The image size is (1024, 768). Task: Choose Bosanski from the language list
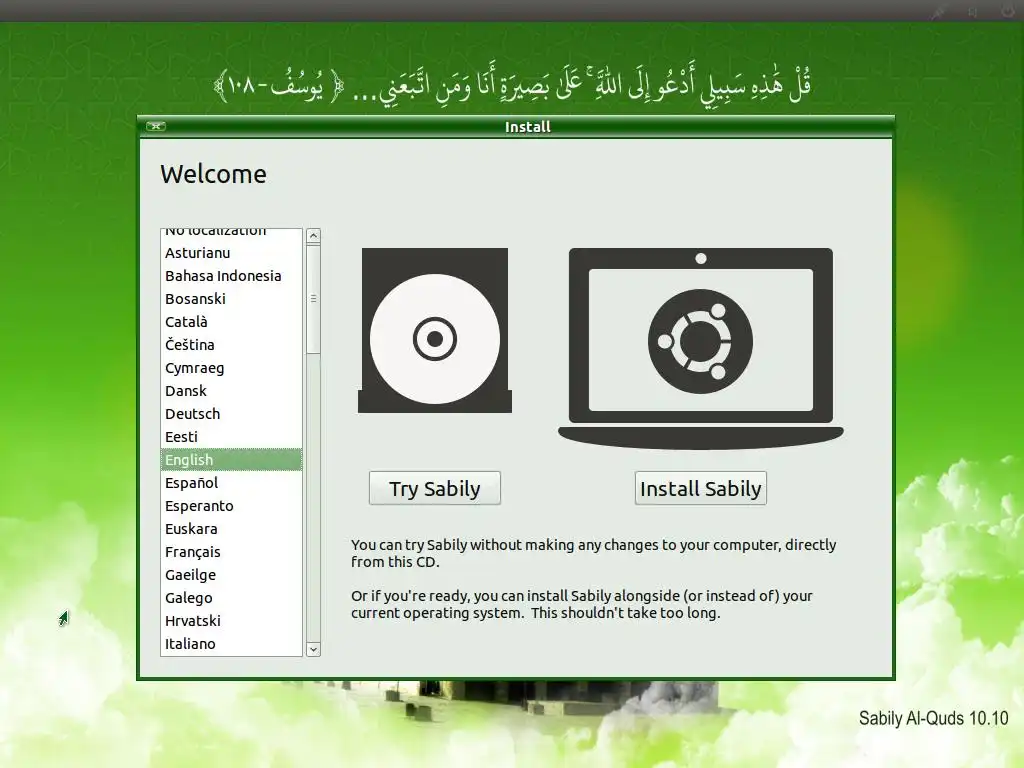click(231, 298)
